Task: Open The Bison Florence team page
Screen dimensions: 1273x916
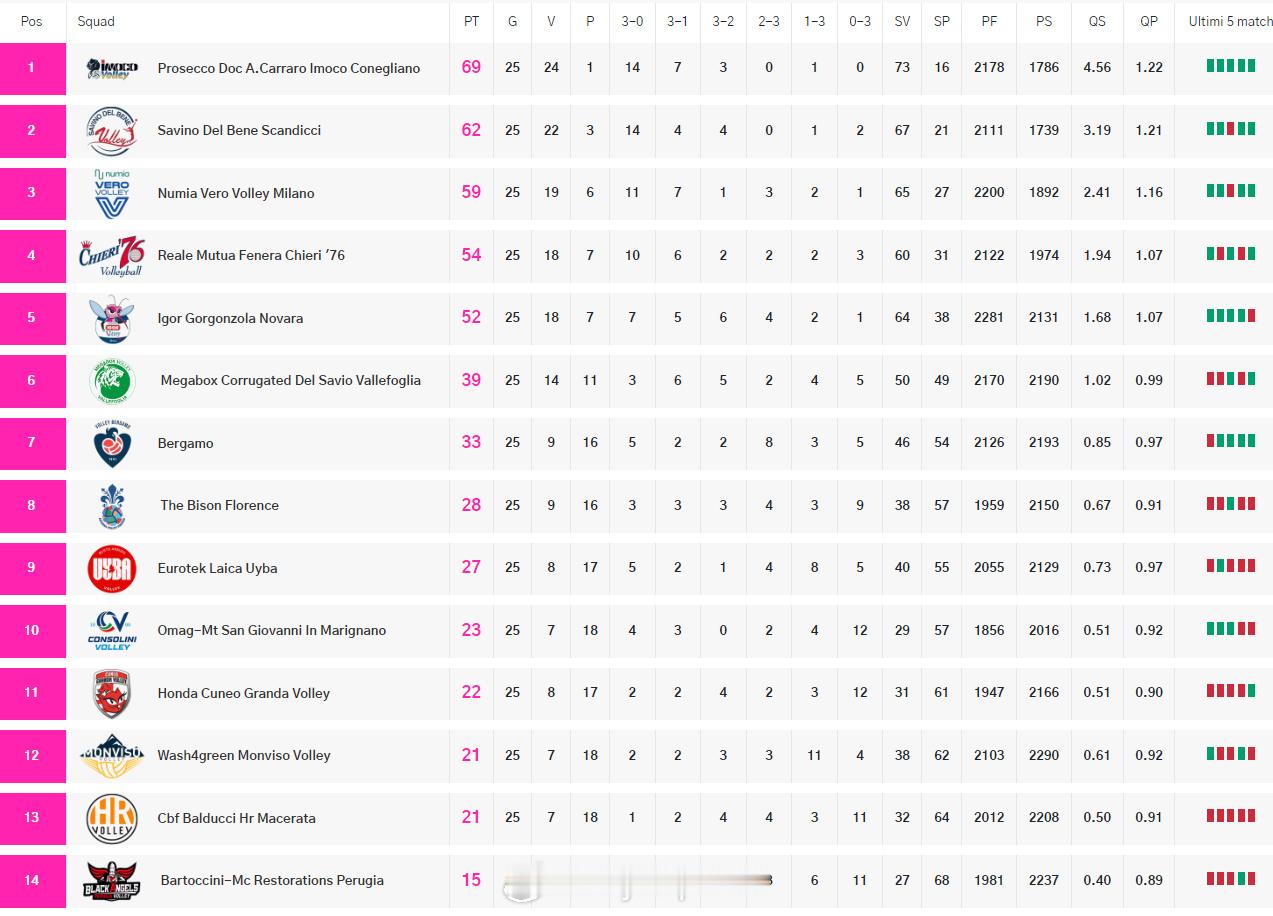Action: point(219,505)
